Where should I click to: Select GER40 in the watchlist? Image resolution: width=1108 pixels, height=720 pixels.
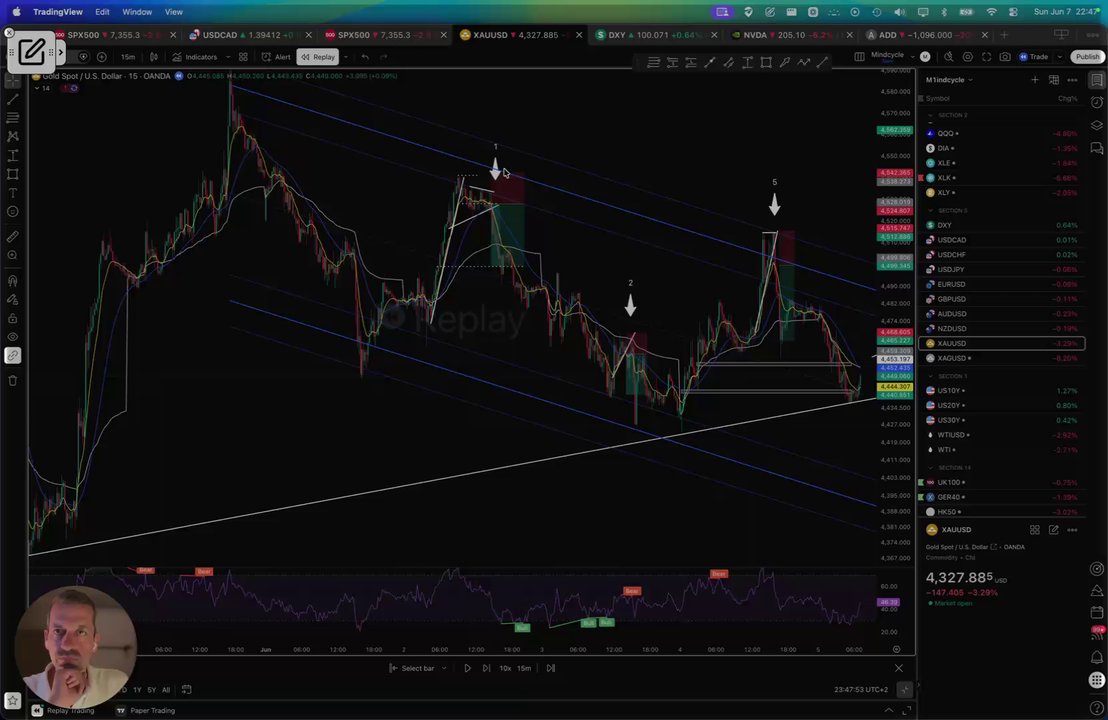click(x=1001, y=497)
